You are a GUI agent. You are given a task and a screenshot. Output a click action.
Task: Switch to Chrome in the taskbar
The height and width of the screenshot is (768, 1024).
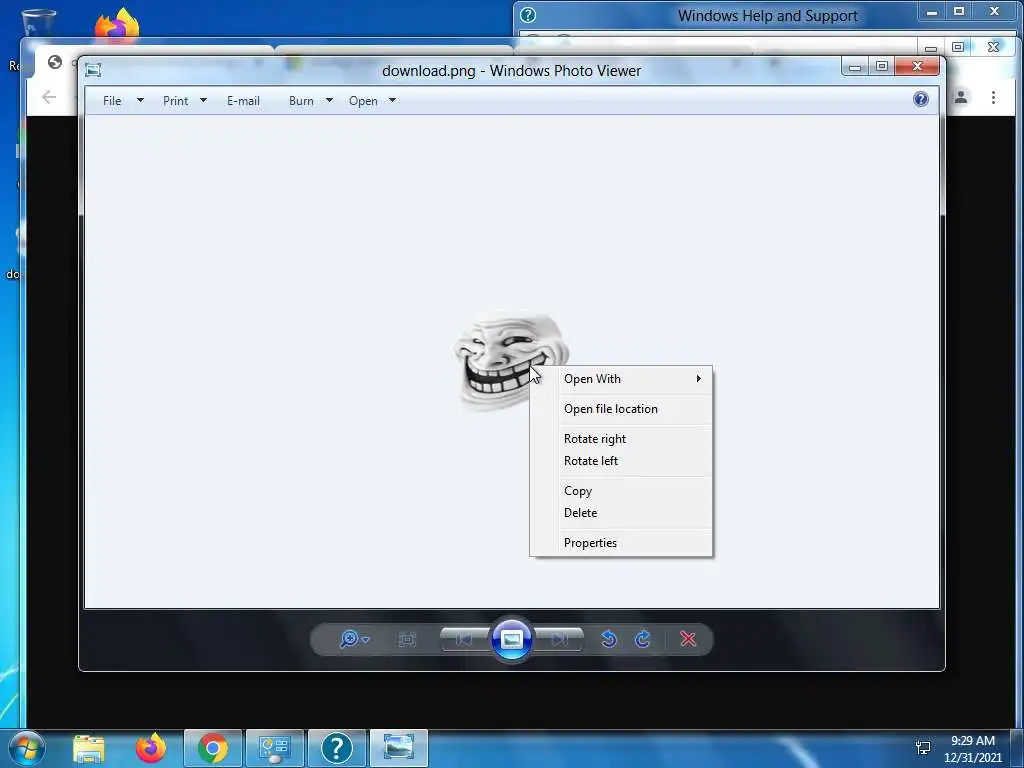tap(213, 748)
